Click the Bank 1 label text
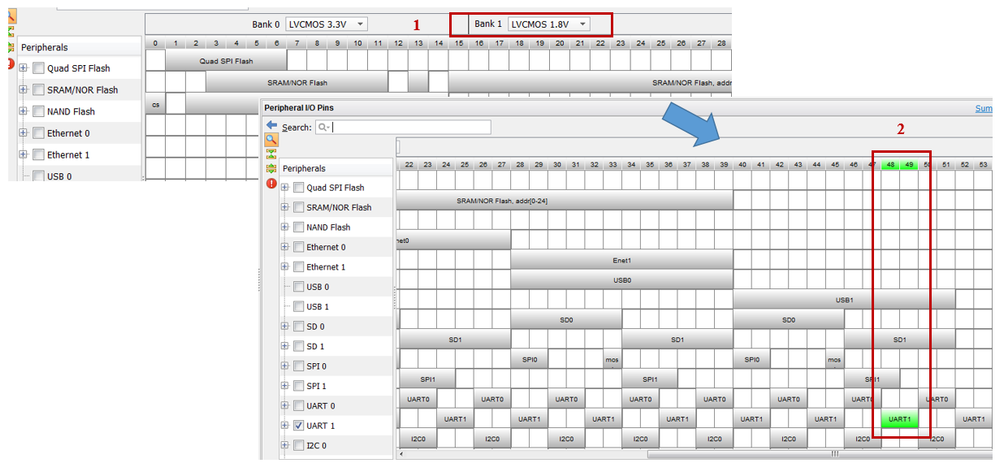999x467 pixels. (x=488, y=24)
